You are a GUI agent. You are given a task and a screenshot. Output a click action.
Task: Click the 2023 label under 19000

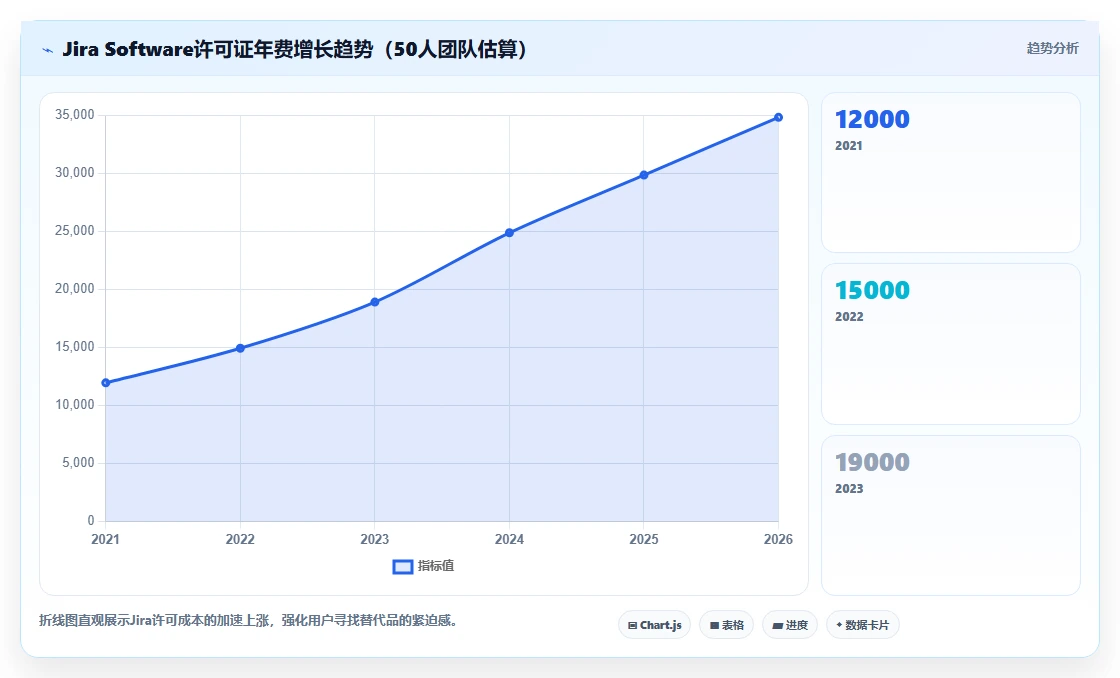tap(849, 489)
